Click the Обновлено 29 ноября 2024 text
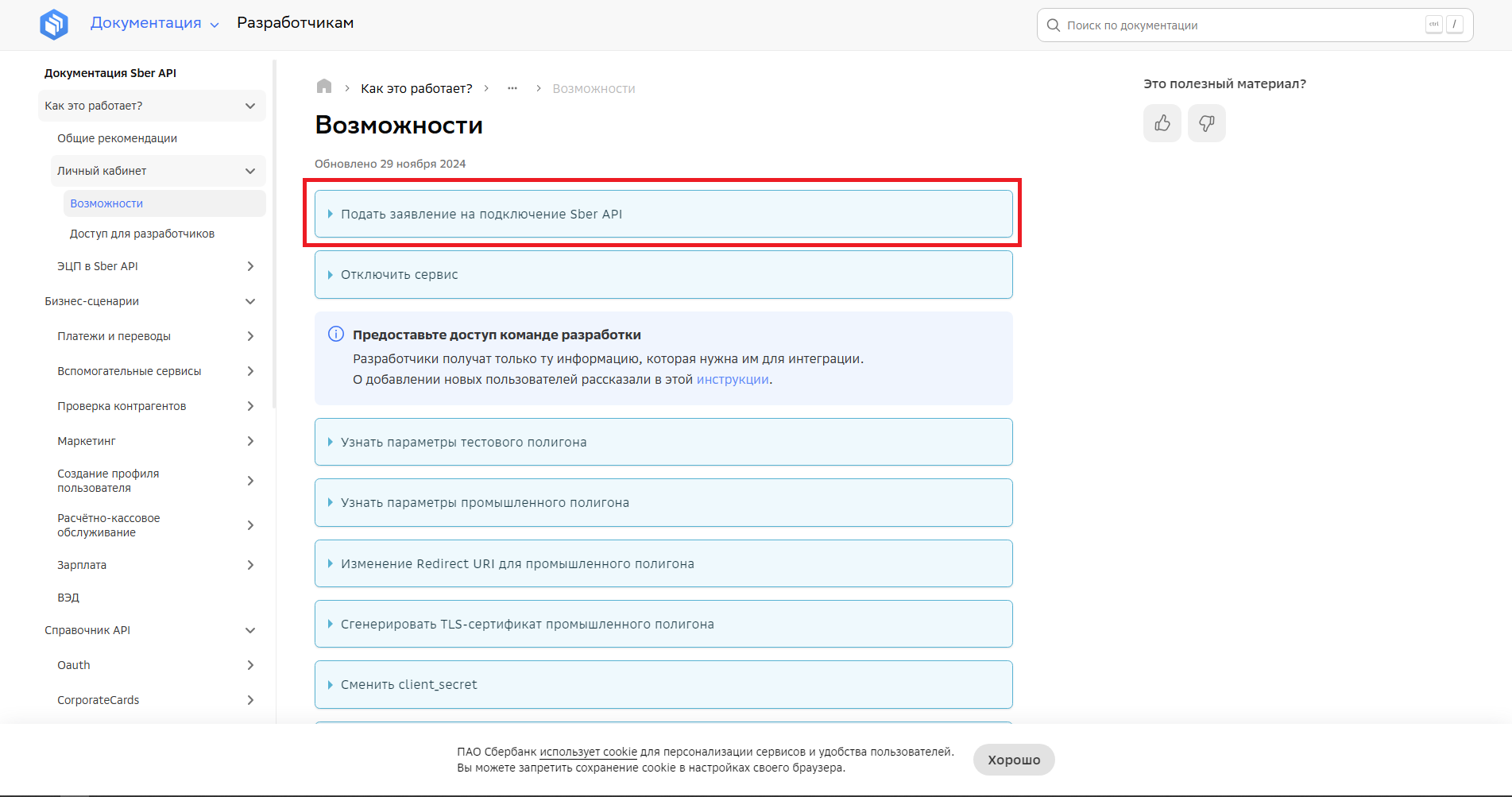The width and height of the screenshot is (1512, 797). 390,164
